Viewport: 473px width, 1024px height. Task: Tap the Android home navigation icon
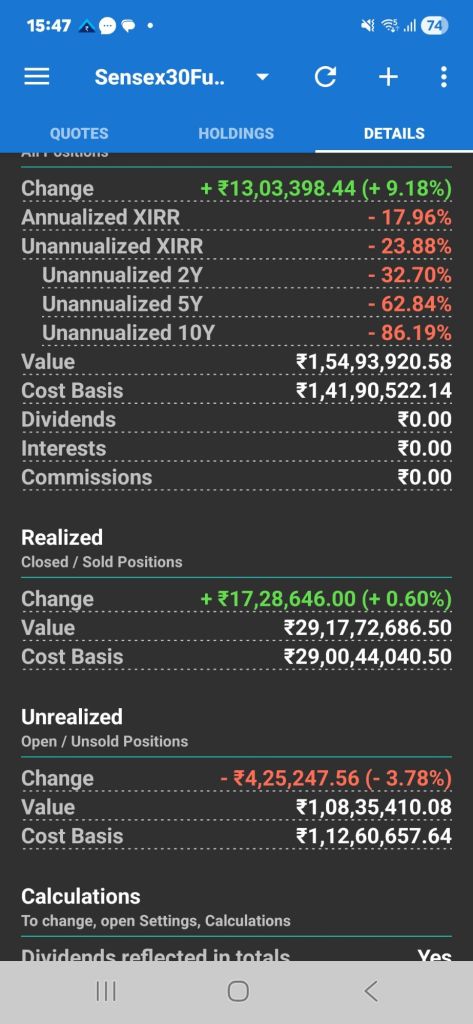pyautogui.click(x=238, y=991)
